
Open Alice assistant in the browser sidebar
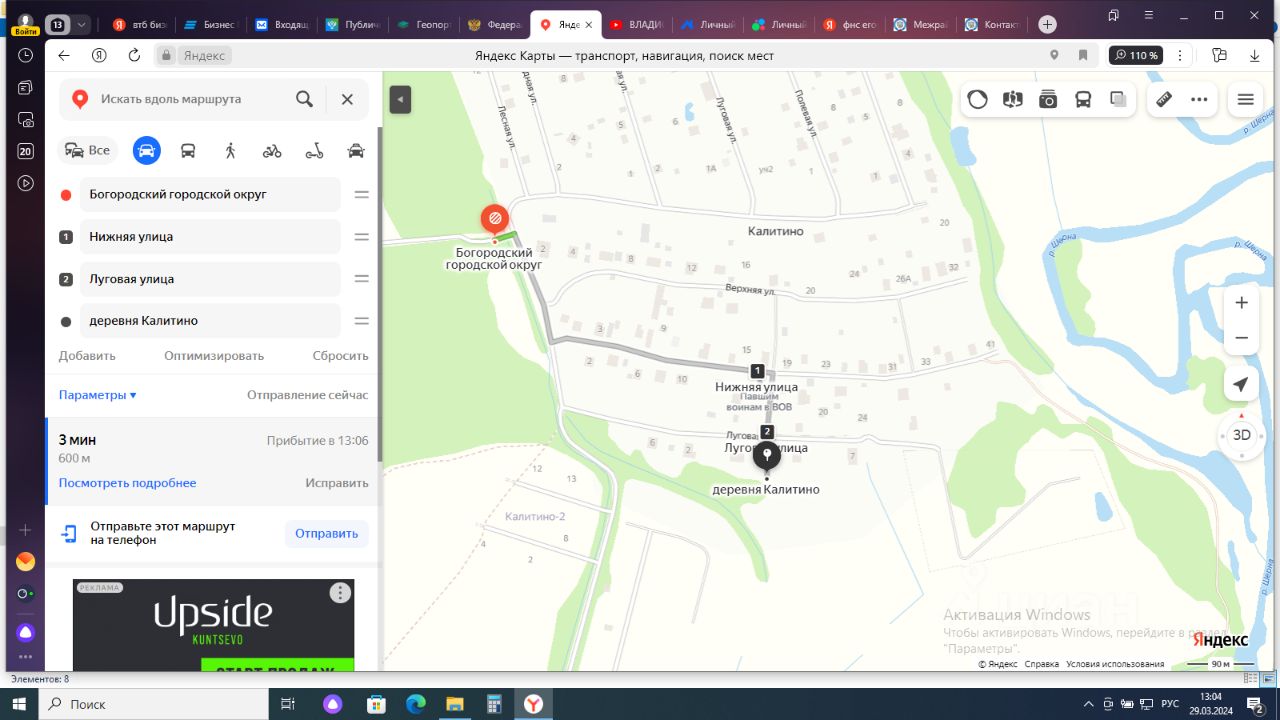click(26, 633)
